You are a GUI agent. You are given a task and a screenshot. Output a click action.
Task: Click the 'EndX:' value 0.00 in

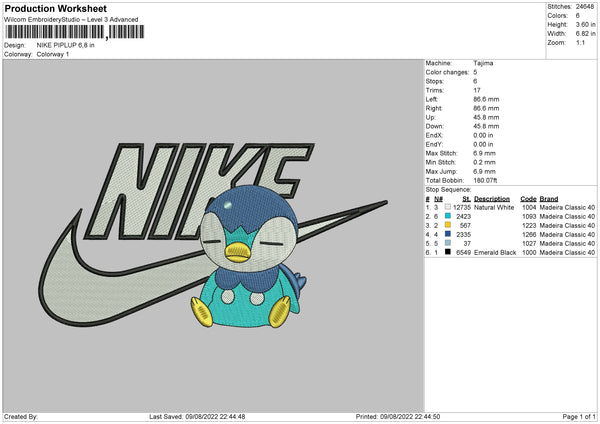[x=483, y=135]
